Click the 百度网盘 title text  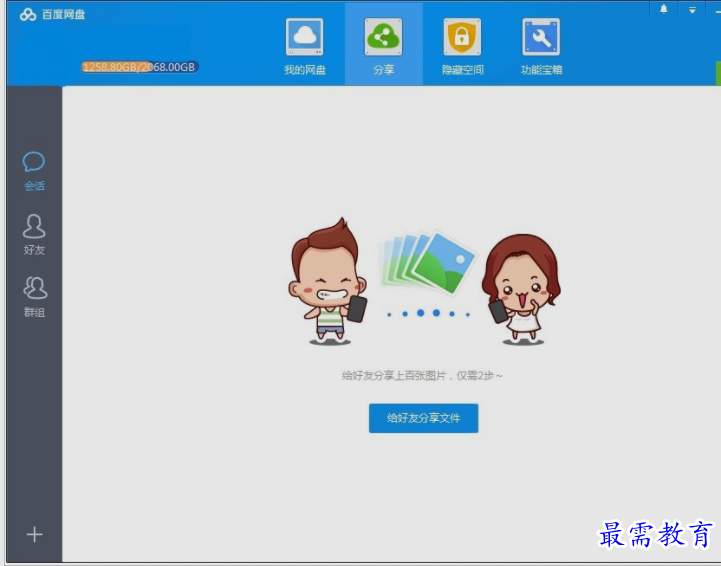tap(63, 15)
